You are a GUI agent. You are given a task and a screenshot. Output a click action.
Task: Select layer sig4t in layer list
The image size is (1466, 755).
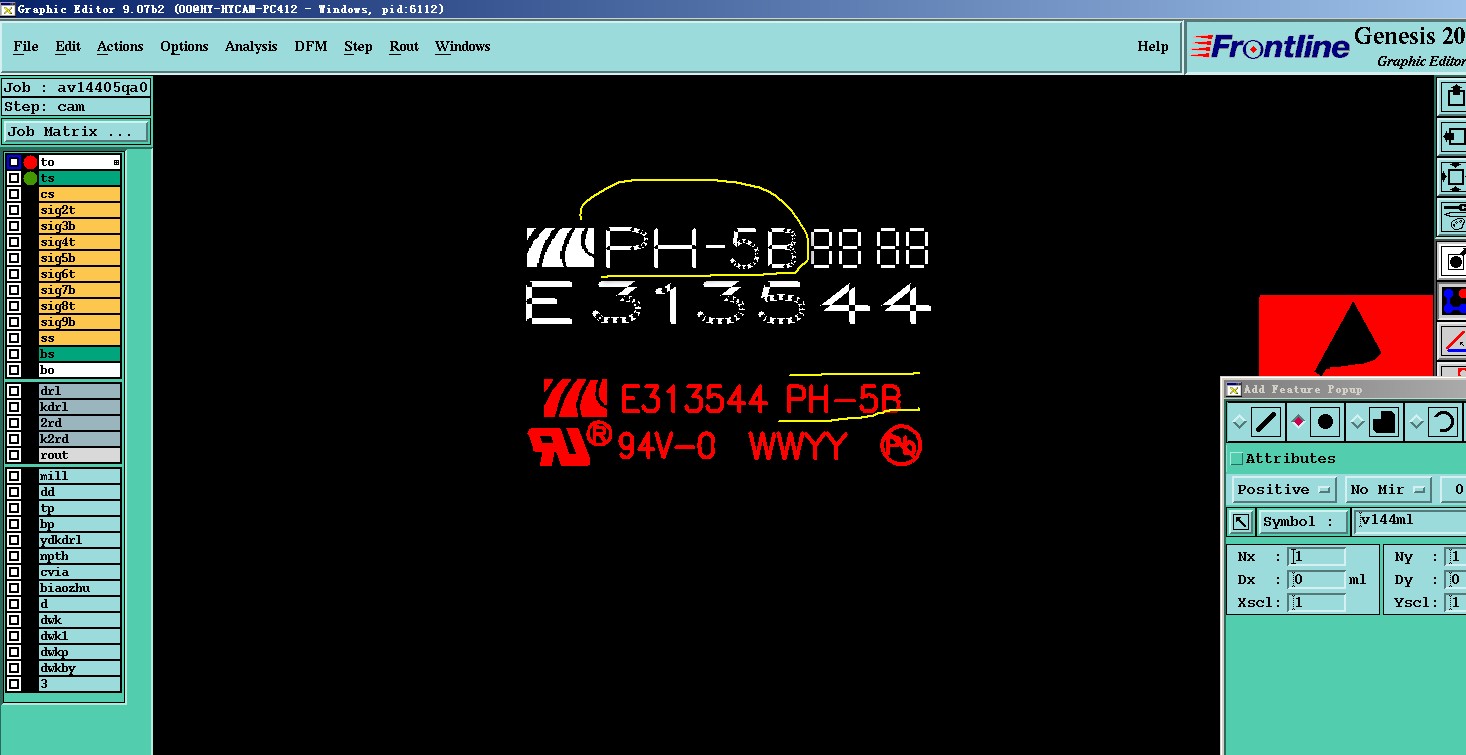(x=80, y=242)
